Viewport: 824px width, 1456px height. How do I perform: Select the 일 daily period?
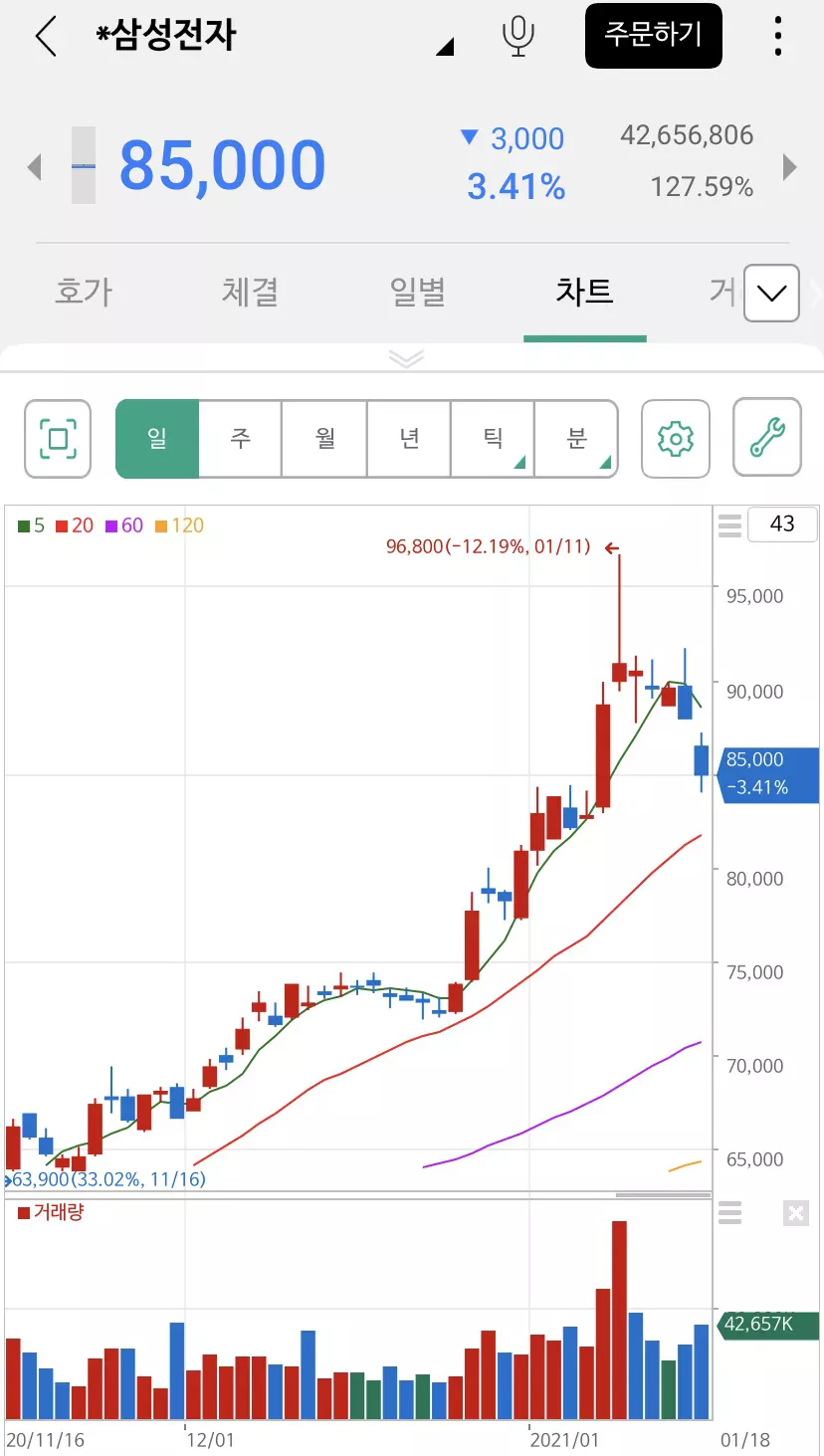point(157,439)
